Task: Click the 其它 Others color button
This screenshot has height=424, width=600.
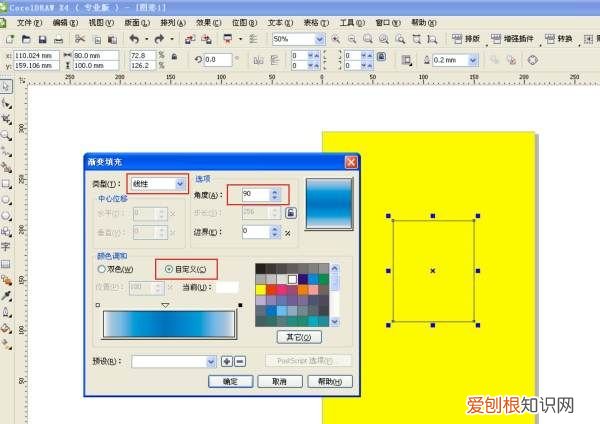Action: point(299,337)
